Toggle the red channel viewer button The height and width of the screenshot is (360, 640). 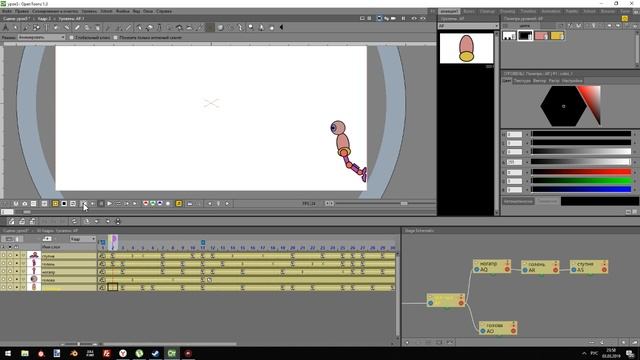point(145,203)
